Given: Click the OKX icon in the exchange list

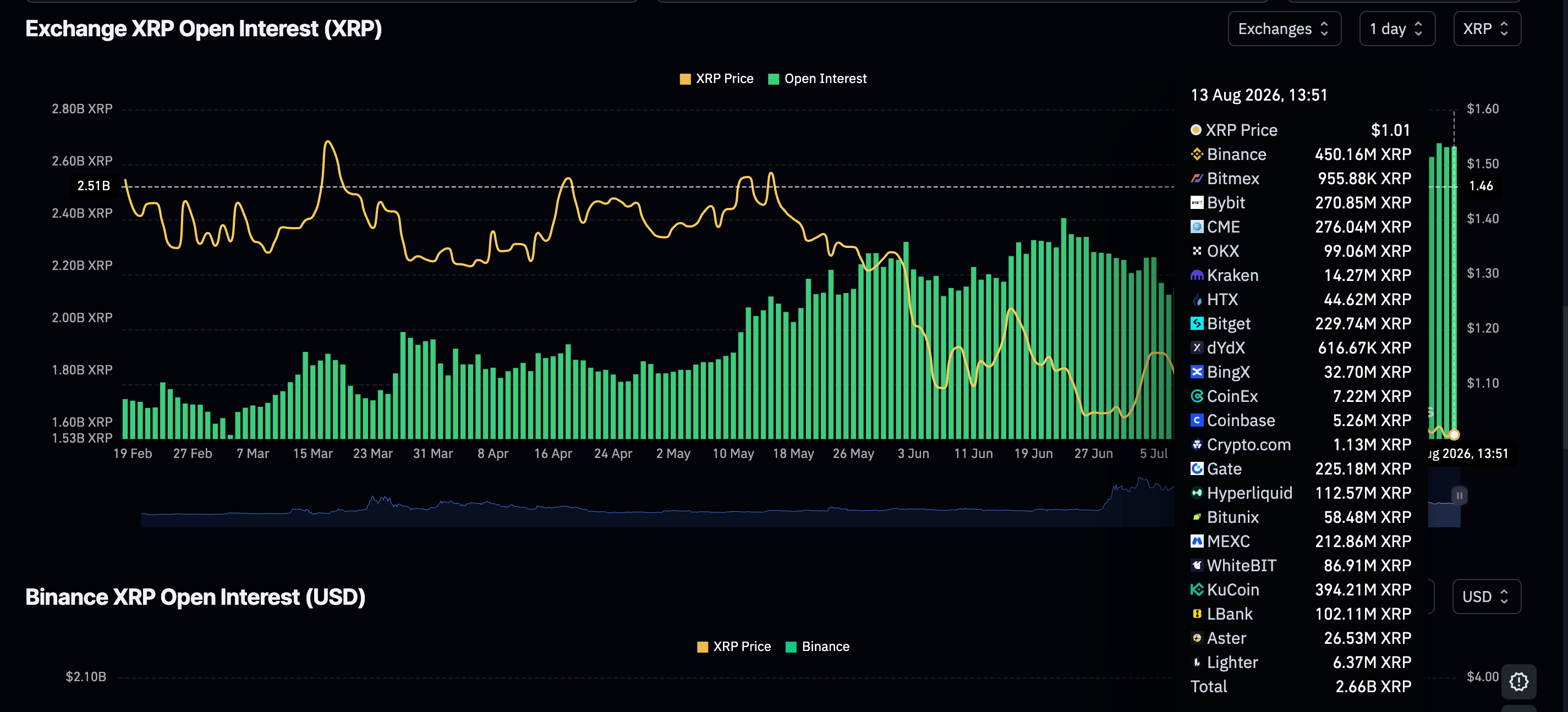Looking at the screenshot, I should pos(1197,251).
